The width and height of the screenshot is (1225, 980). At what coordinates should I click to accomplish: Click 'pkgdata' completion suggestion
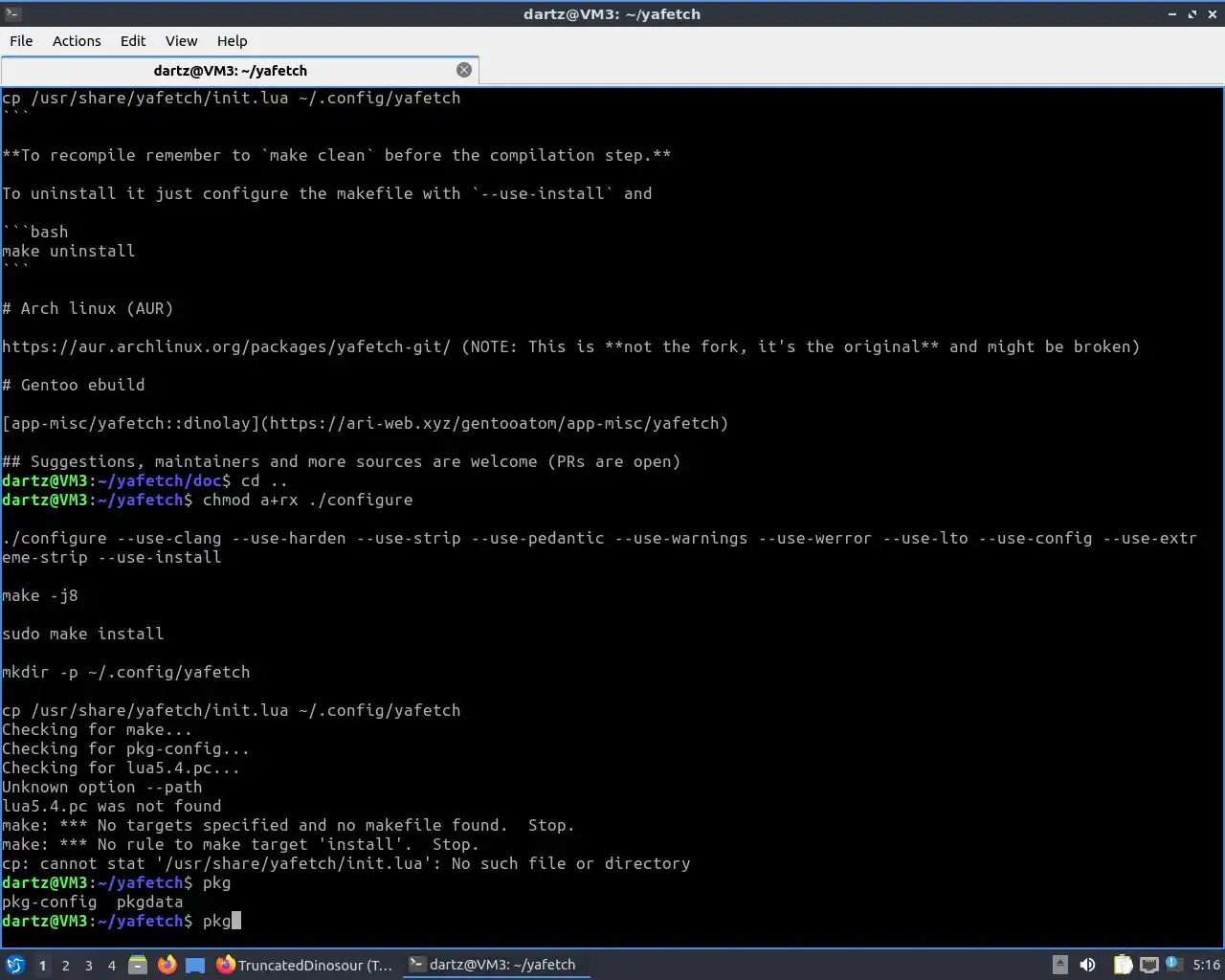point(149,902)
